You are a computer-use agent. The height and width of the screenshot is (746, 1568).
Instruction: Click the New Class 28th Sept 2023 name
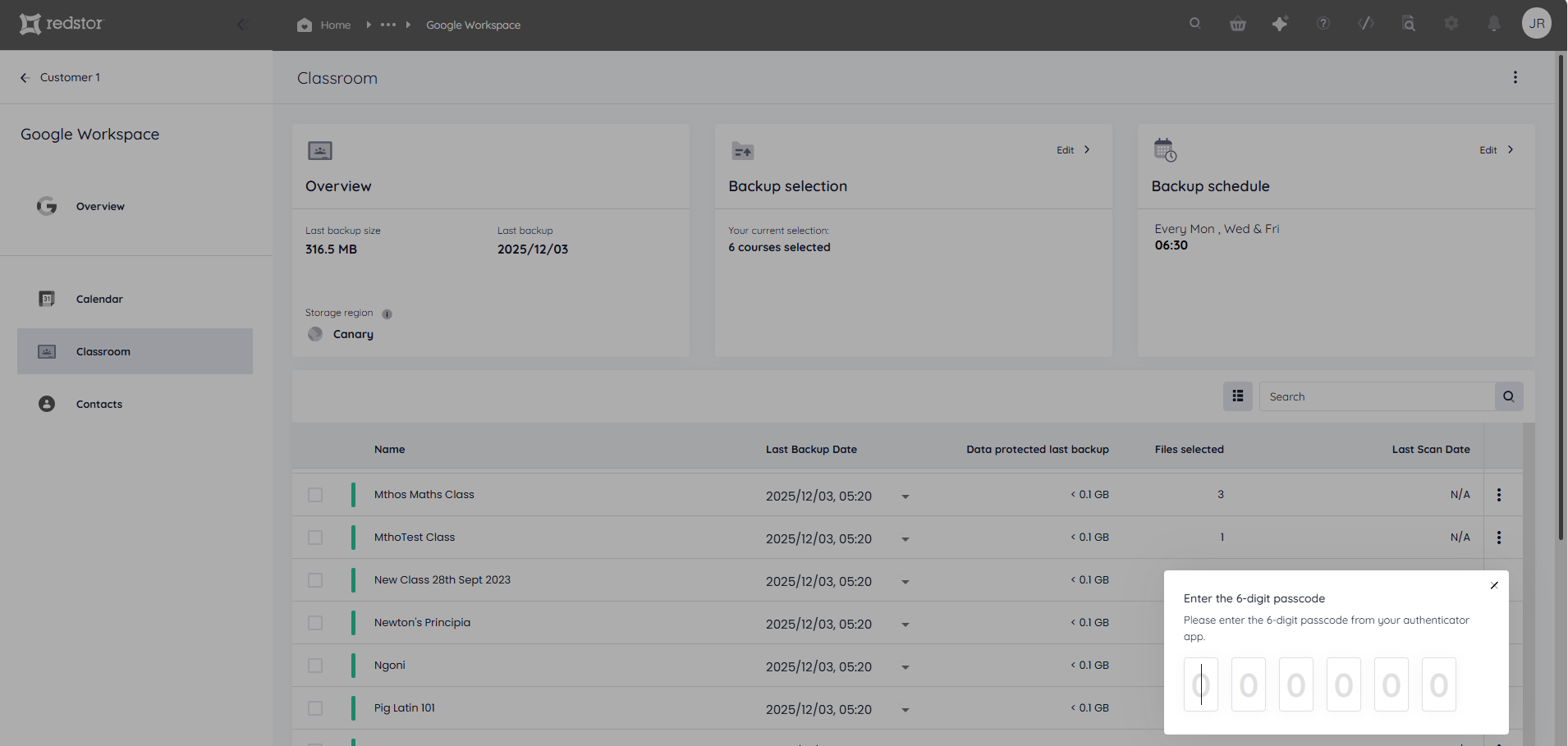[442, 580]
